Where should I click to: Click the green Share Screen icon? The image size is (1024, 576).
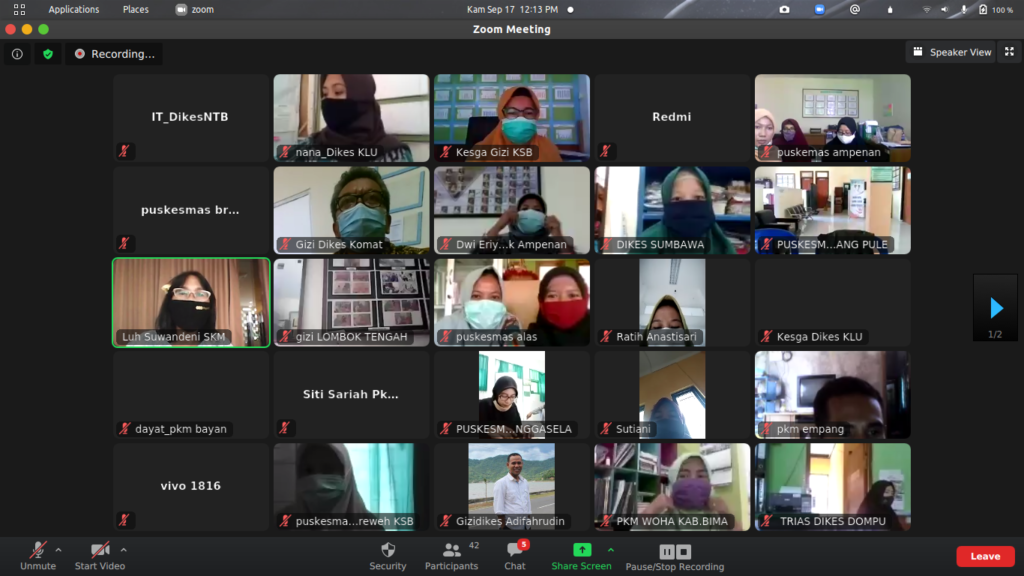(581, 550)
